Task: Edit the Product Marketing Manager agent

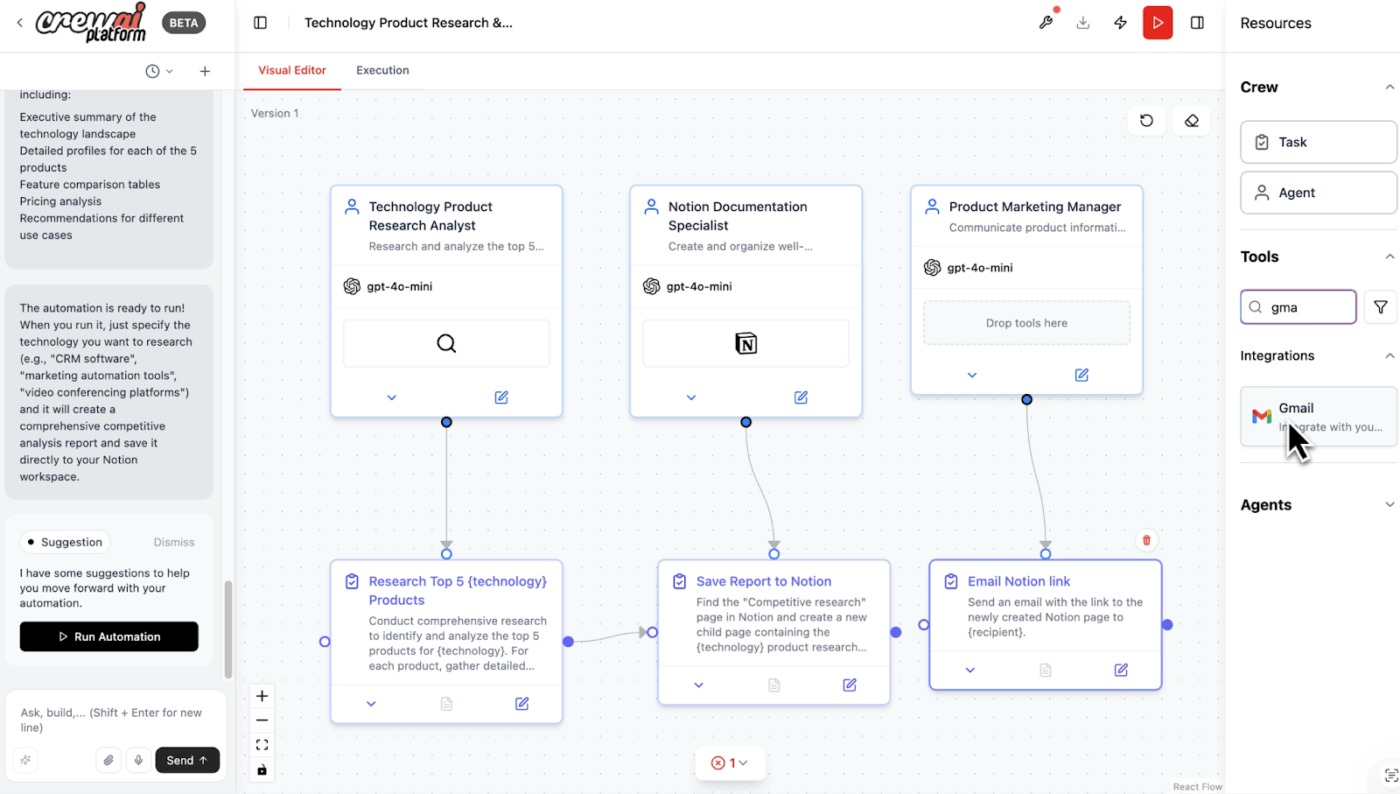Action: click(x=1081, y=375)
